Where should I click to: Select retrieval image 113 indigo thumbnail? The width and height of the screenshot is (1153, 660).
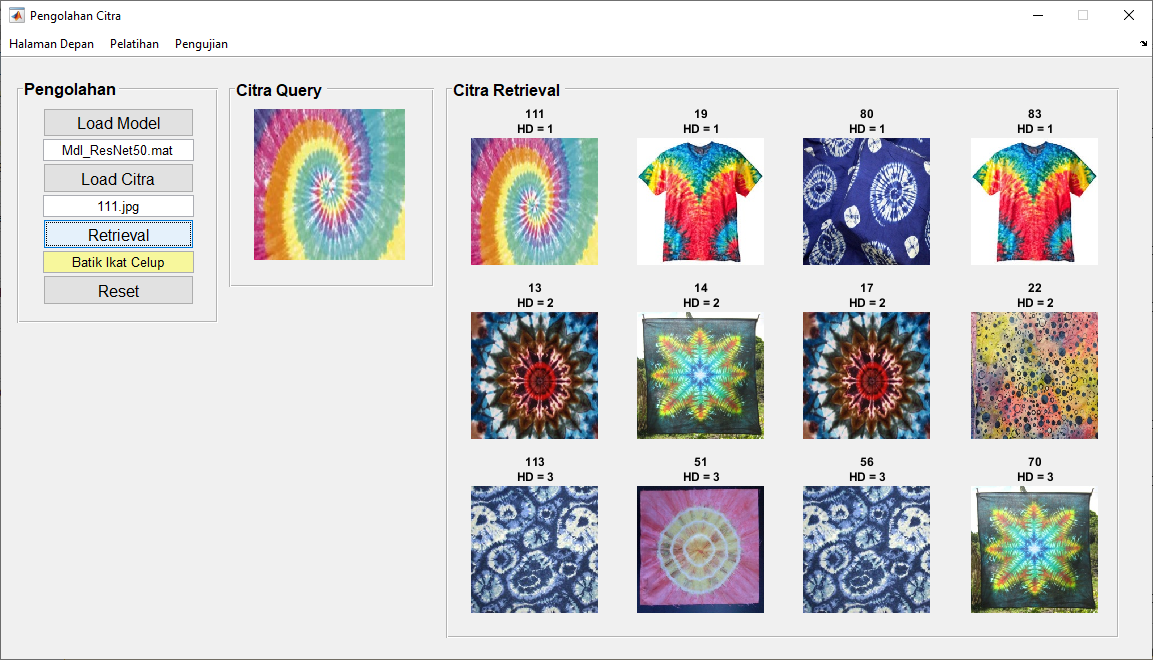click(535, 550)
